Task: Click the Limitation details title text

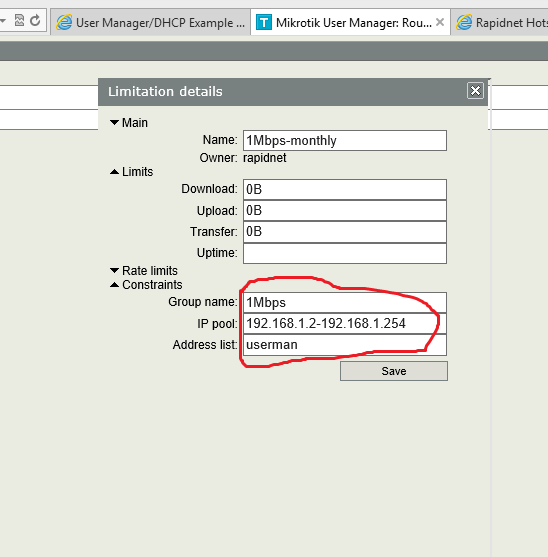Action: [165, 92]
